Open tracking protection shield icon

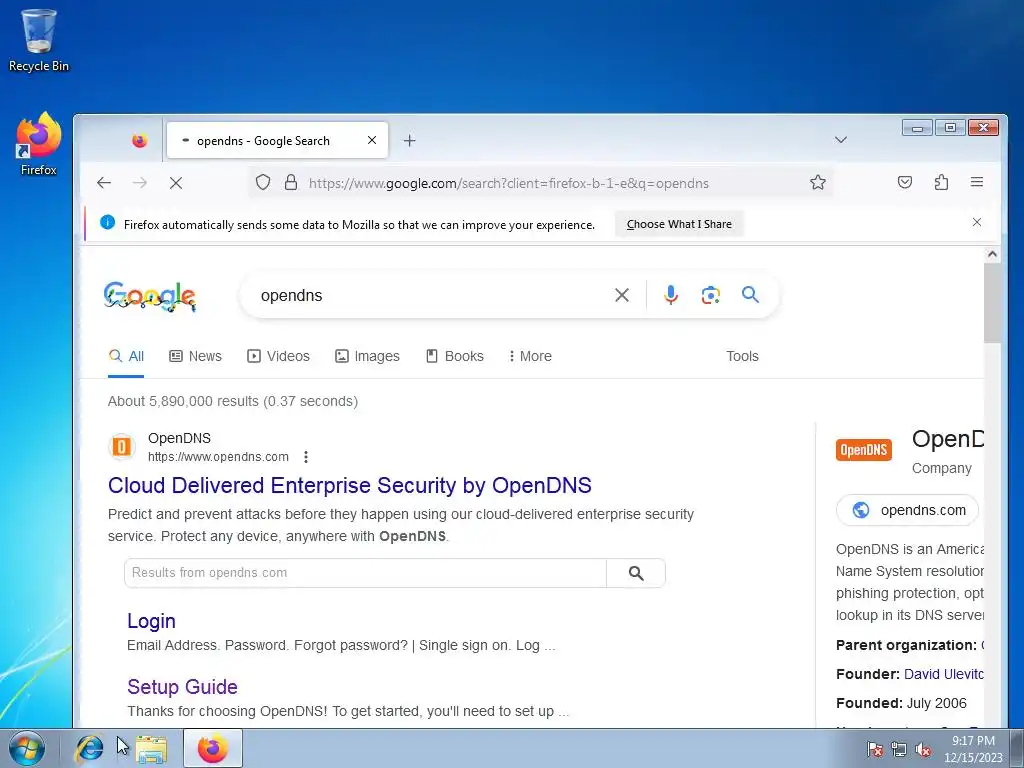tap(263, 183)
